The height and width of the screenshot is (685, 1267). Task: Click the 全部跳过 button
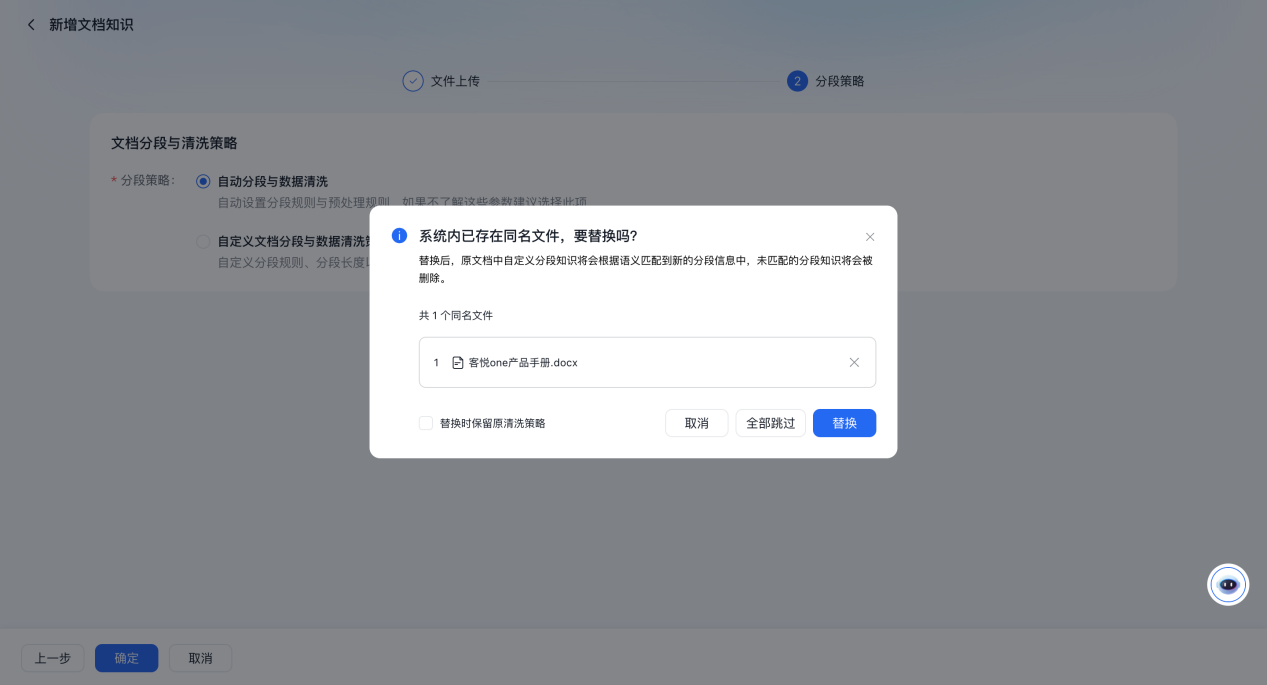coord(770,423)
